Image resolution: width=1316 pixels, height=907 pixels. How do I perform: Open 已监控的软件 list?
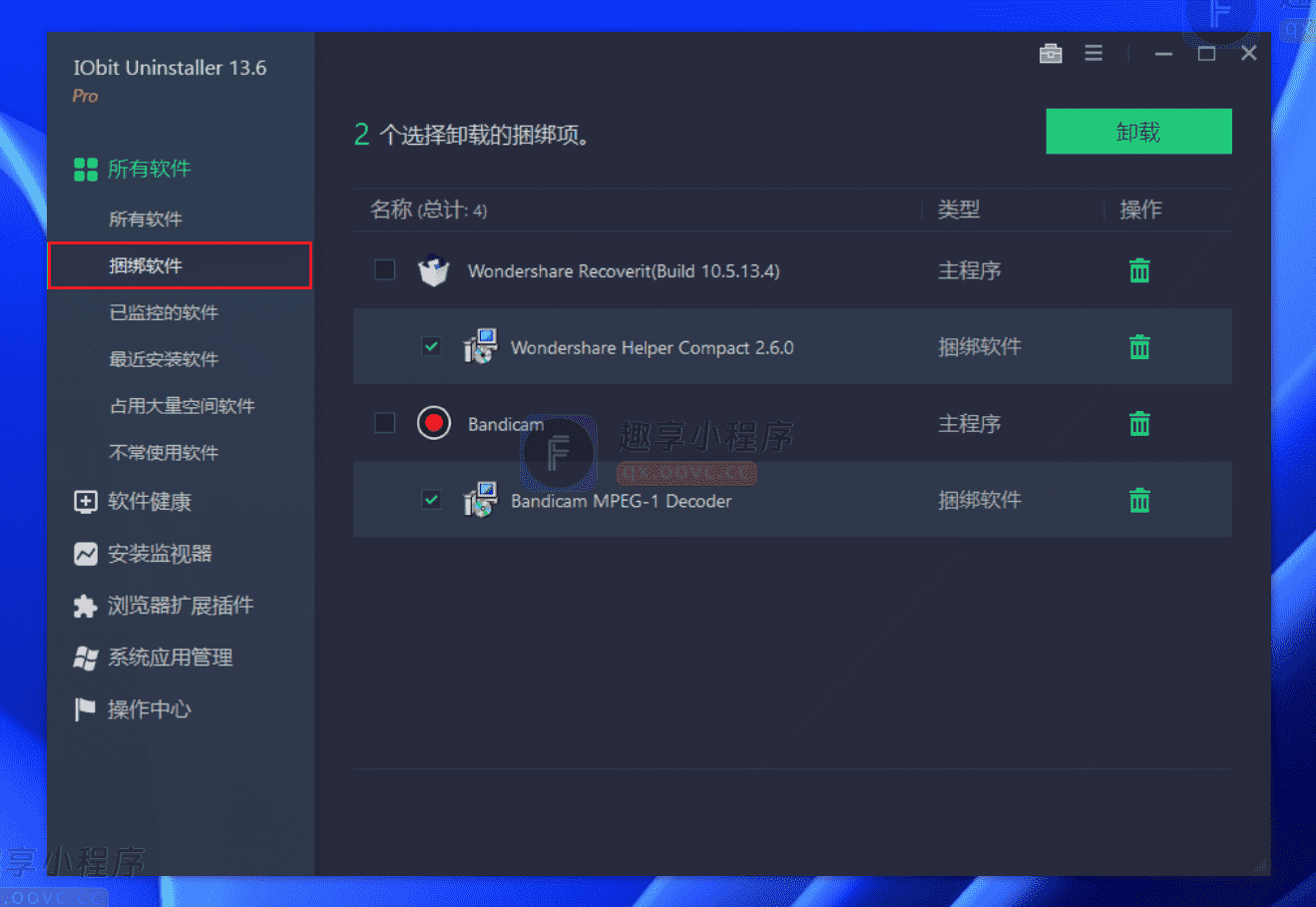click(164, 312)
